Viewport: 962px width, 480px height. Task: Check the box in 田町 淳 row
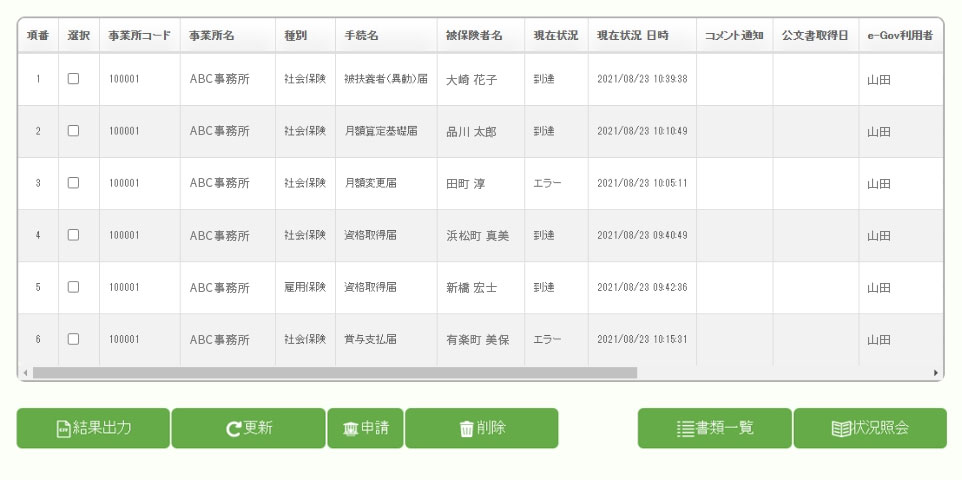(74, 183)
